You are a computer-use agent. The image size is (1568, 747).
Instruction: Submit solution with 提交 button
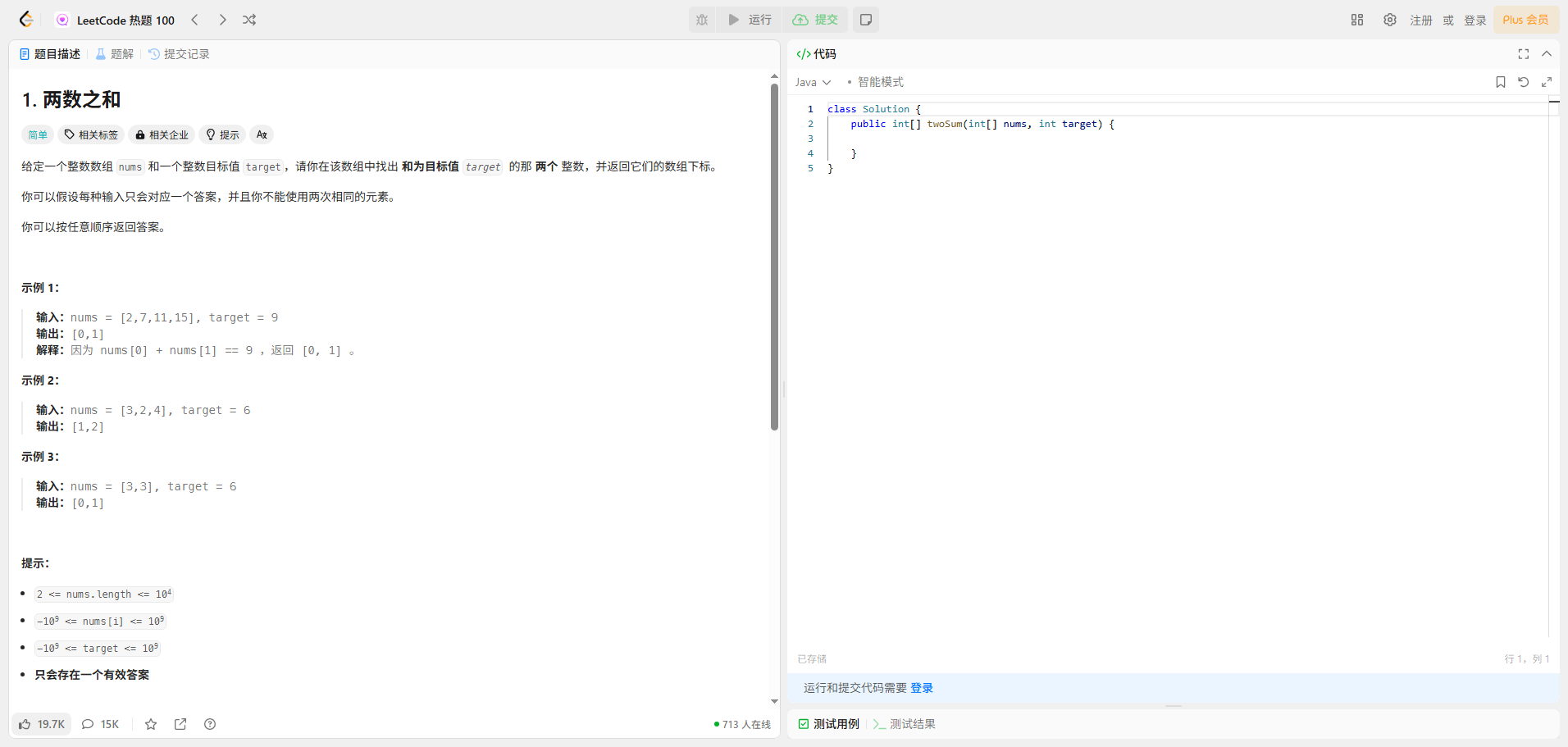pos(815,20)
